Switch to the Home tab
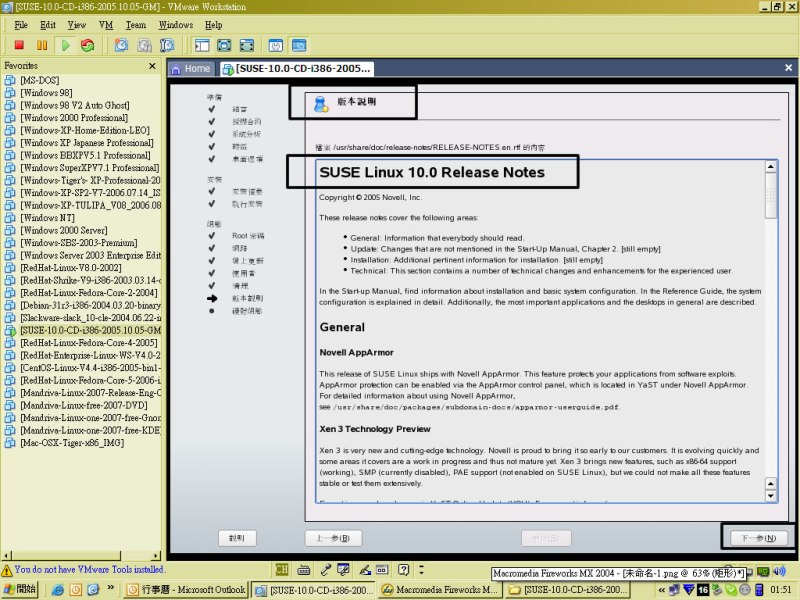The height and width of the screenshot is (600, 800). point(190,69)
